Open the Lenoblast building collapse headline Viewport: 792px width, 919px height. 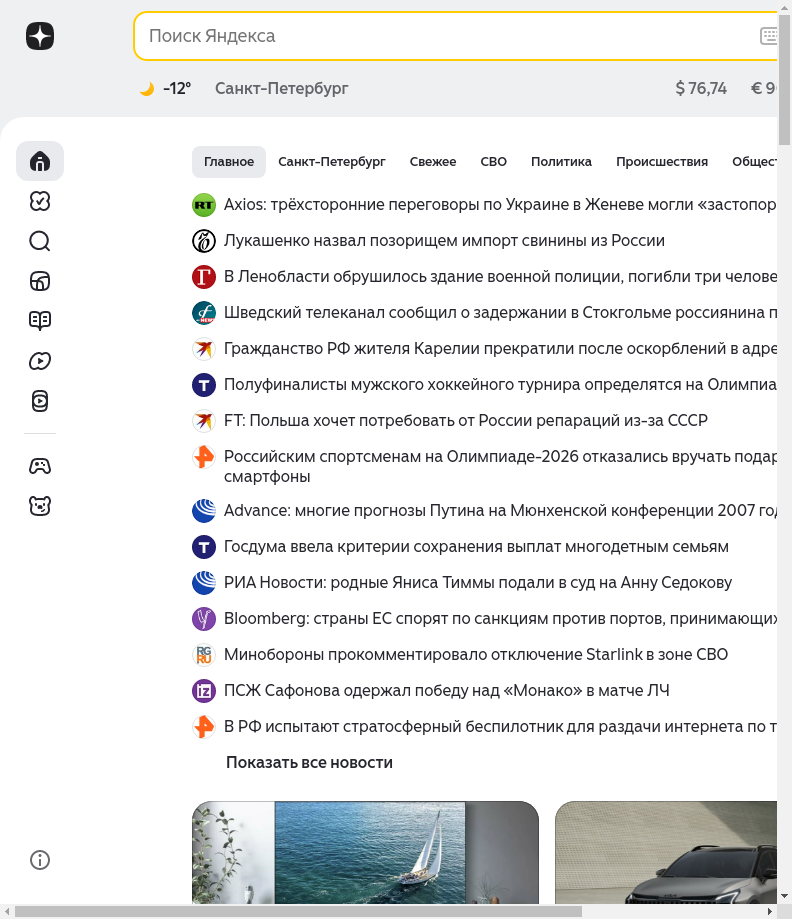coord(500,277)
